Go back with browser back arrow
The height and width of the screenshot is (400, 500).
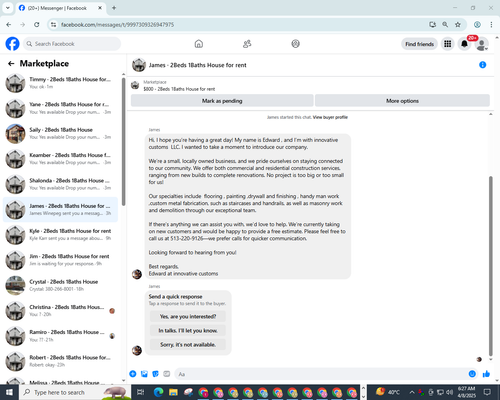pyautogui.click(x=9, y=25)
